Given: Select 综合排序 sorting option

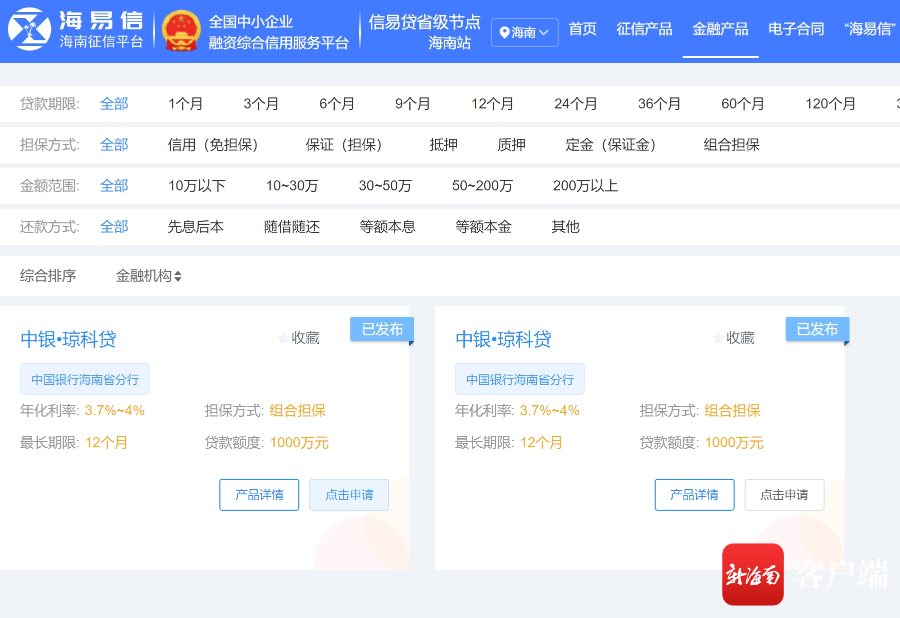Looking at the screenshot, I should pos(48,276).
